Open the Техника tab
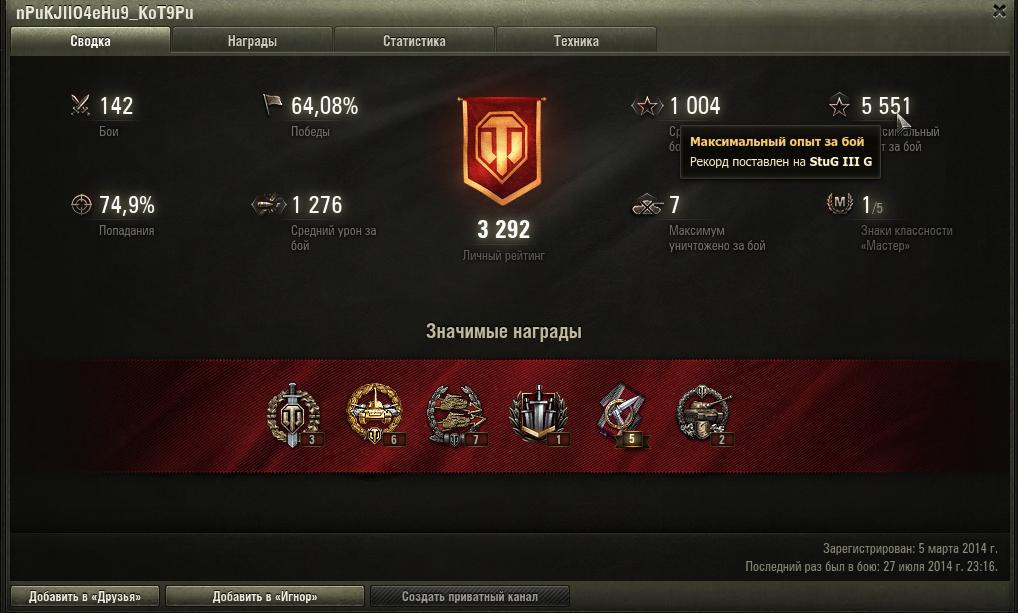Image resolution: width=1018 pixels, height=613 pixels. (576, 40)
